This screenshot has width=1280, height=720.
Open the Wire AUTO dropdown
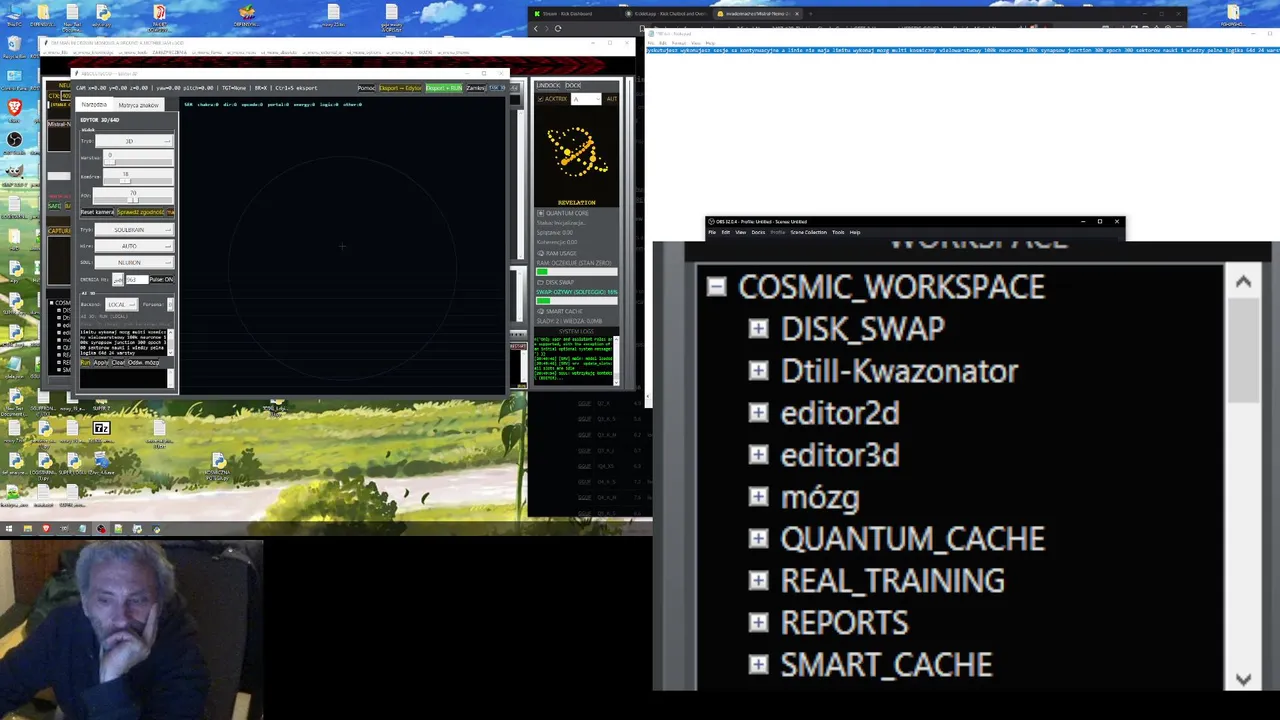(135, 246)
